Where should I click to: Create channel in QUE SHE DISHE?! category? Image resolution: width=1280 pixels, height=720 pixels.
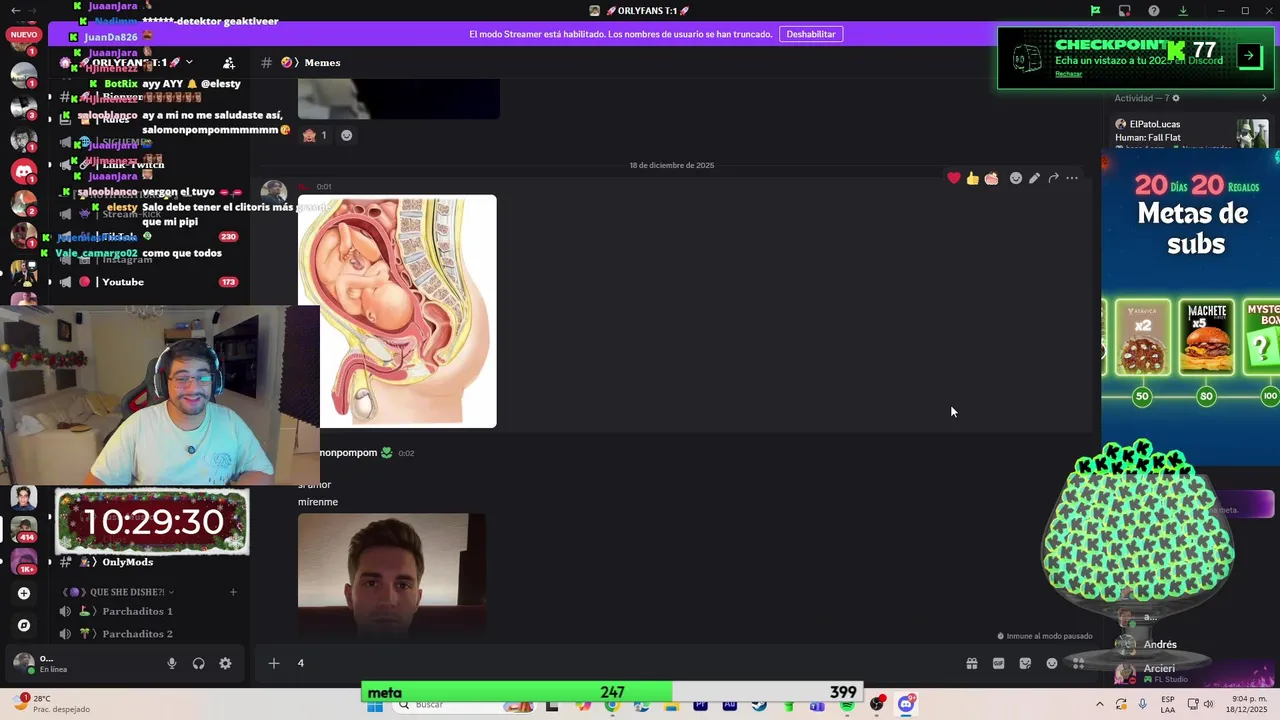pos(233,592)
